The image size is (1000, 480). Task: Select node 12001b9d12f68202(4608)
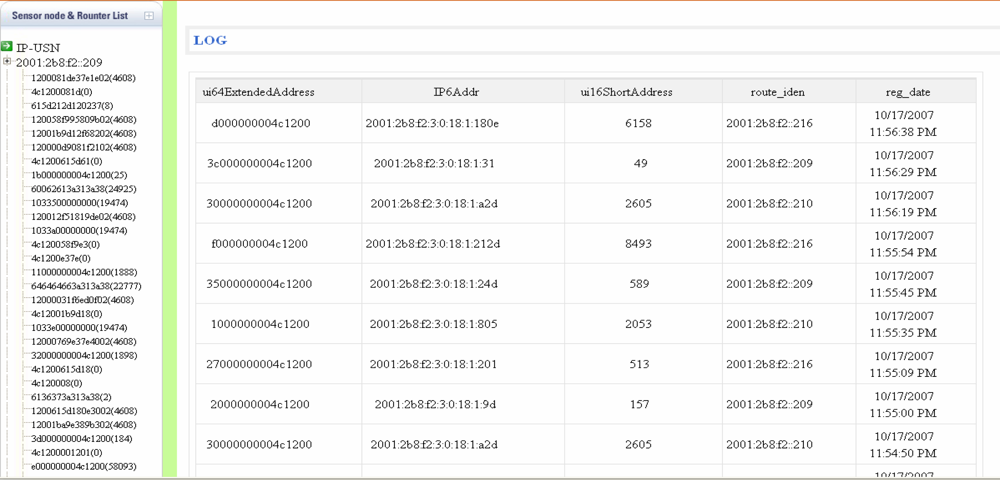[83, 134]
